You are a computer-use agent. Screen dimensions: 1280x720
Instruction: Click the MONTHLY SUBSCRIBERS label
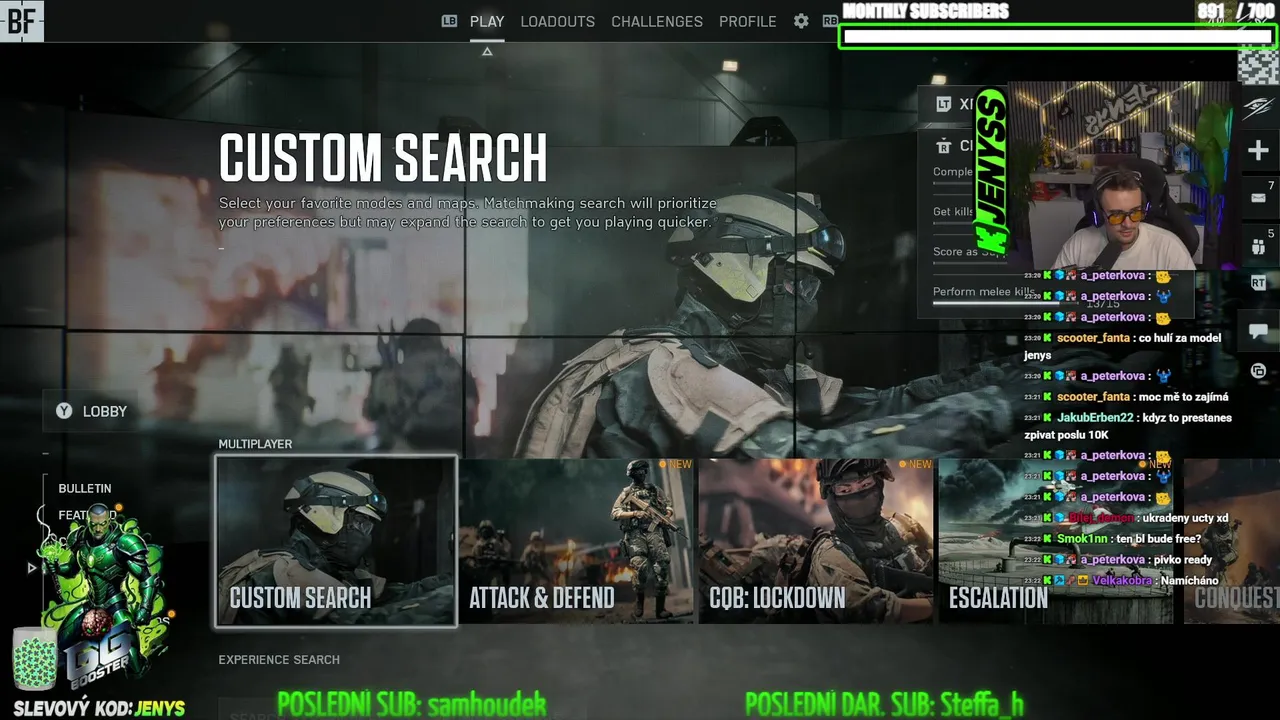[926, 11]
